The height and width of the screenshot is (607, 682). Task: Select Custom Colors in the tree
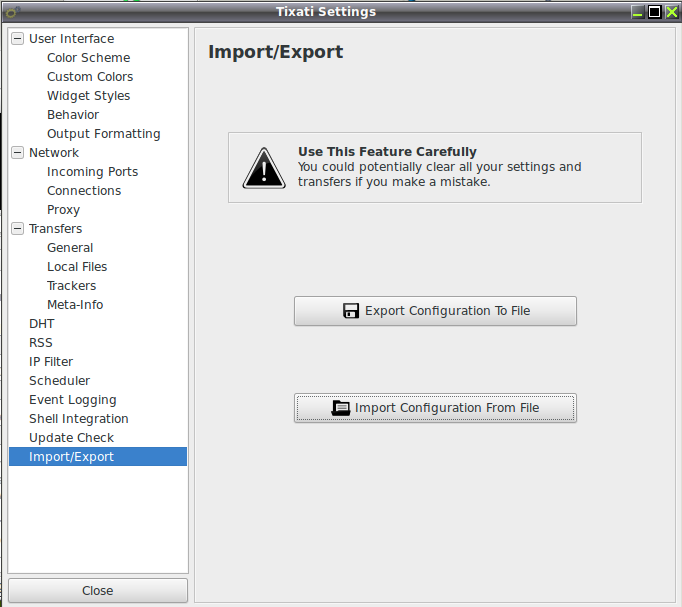pyautogui.click(x=90, y=77)
